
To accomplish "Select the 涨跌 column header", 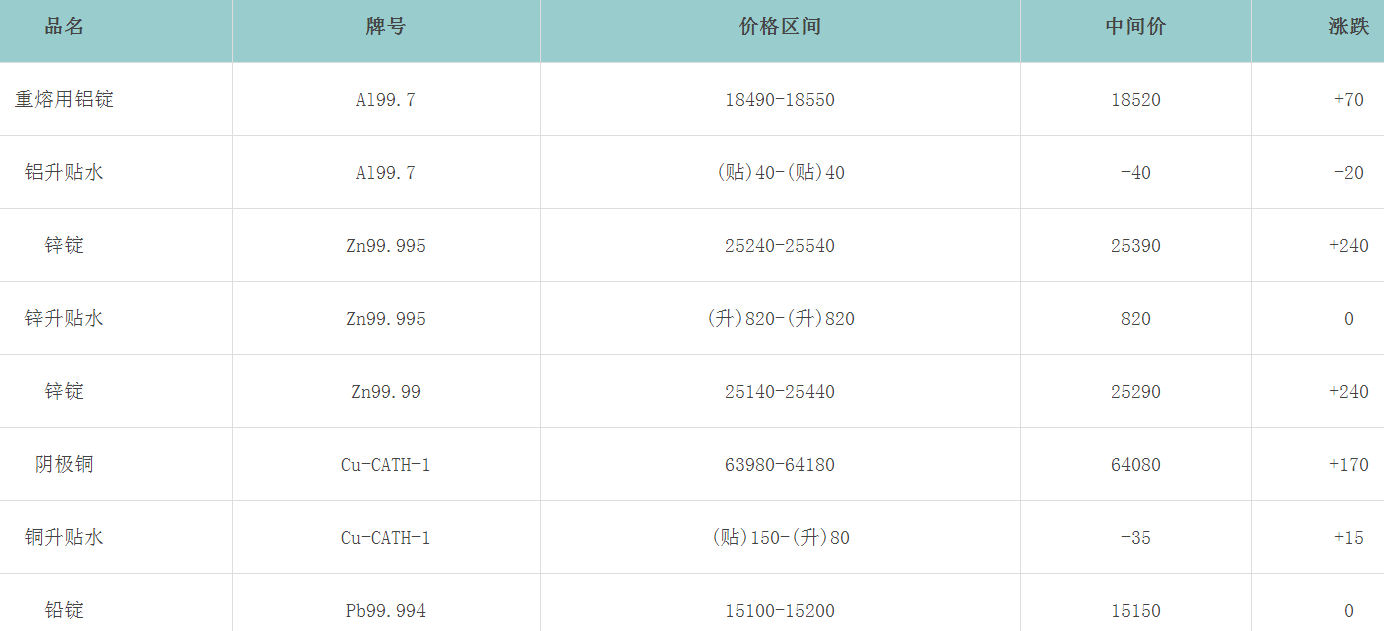I will (1348, 27).
